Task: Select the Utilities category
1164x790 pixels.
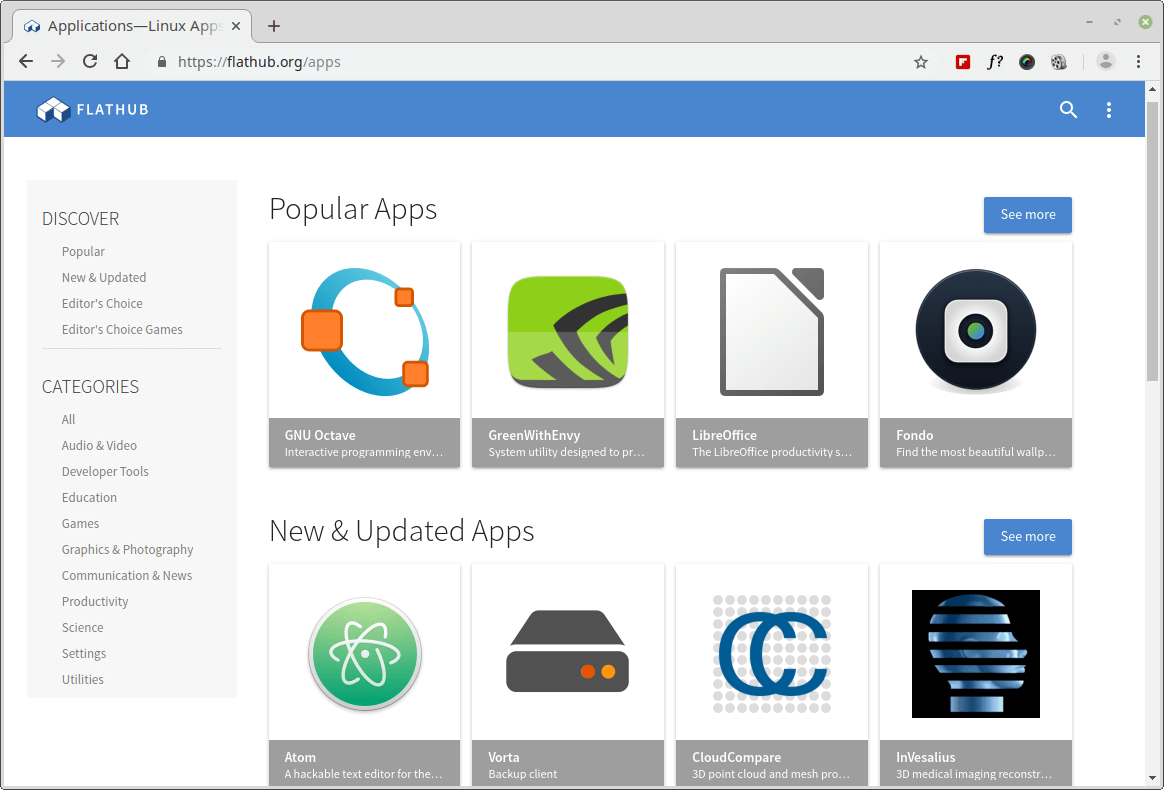Action: pos(82,679)
